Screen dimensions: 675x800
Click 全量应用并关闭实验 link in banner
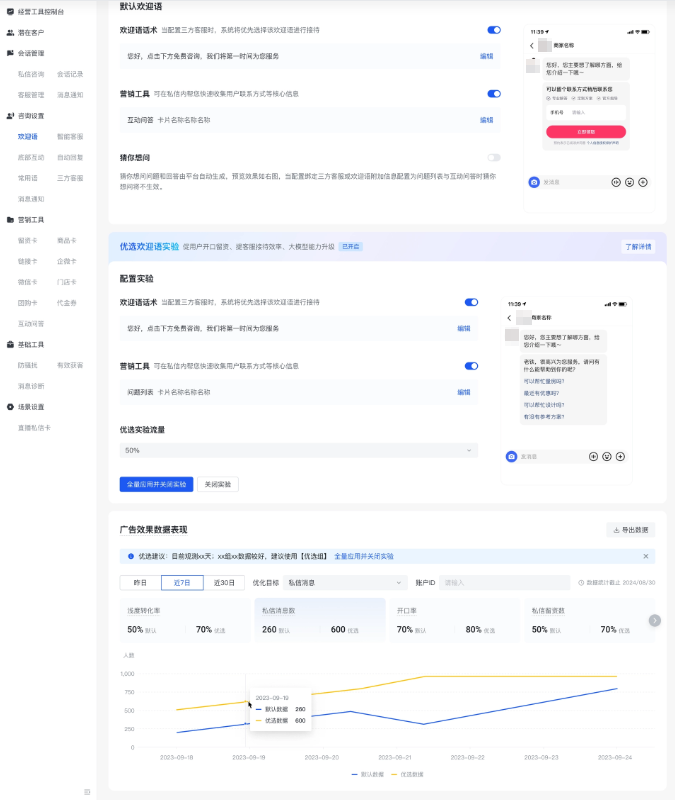tap(364, 556)
